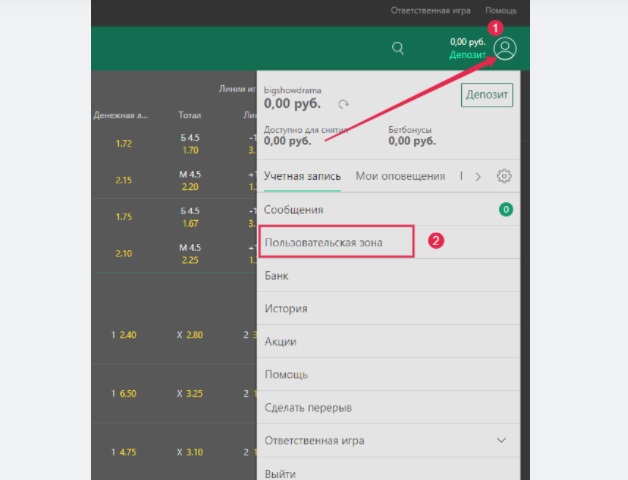Refresh balance with circular arrow icon

click(x=344, y=105)
